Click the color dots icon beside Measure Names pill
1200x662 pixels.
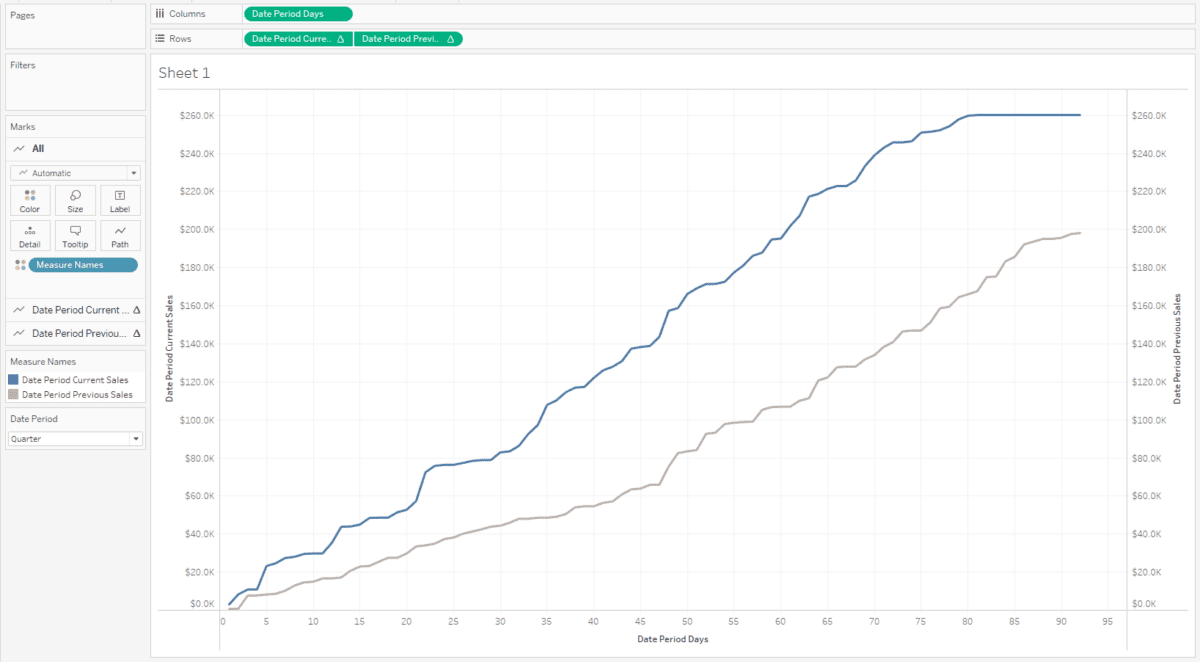pos(20,265)
